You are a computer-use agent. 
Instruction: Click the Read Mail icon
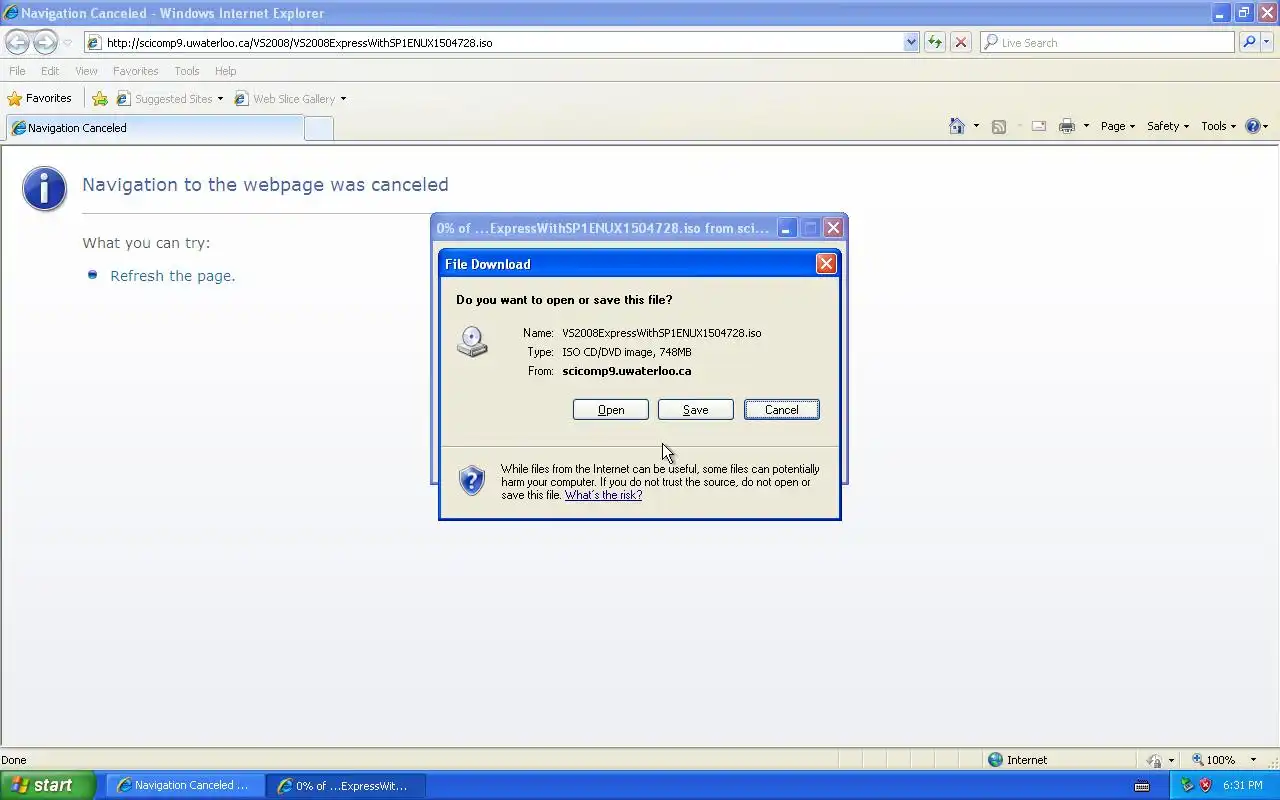click(1038, 126)
